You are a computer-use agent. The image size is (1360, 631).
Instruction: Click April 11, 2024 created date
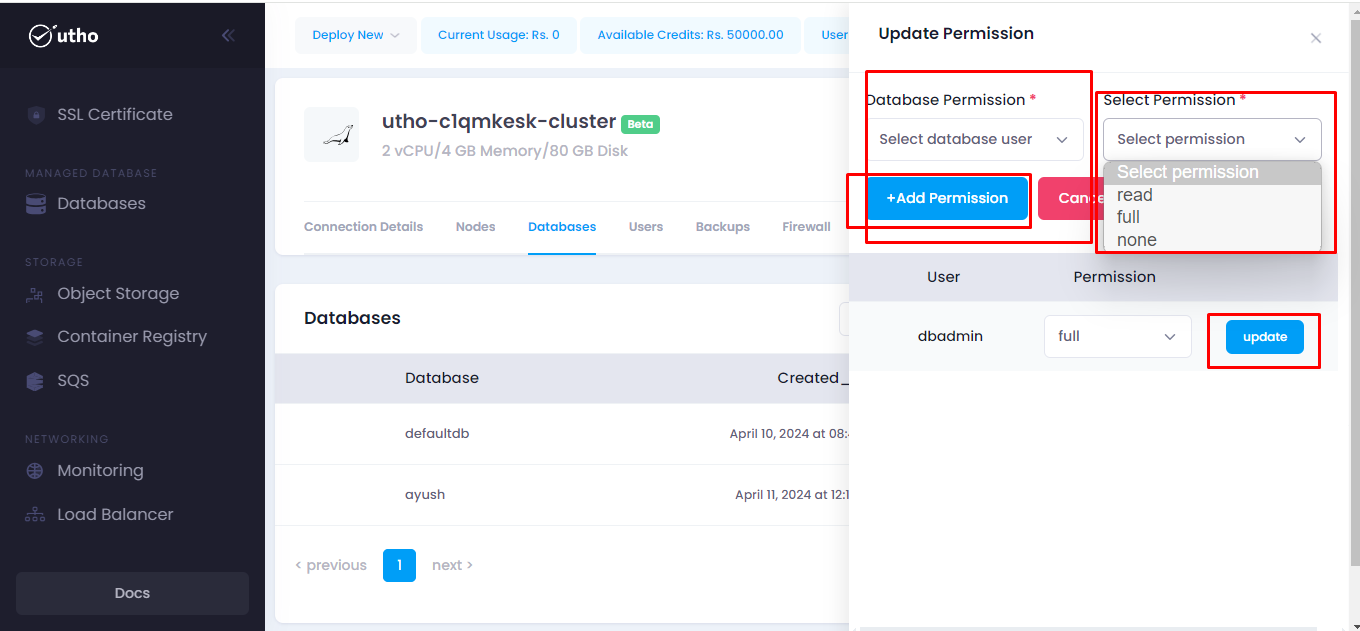coord(792,495)
